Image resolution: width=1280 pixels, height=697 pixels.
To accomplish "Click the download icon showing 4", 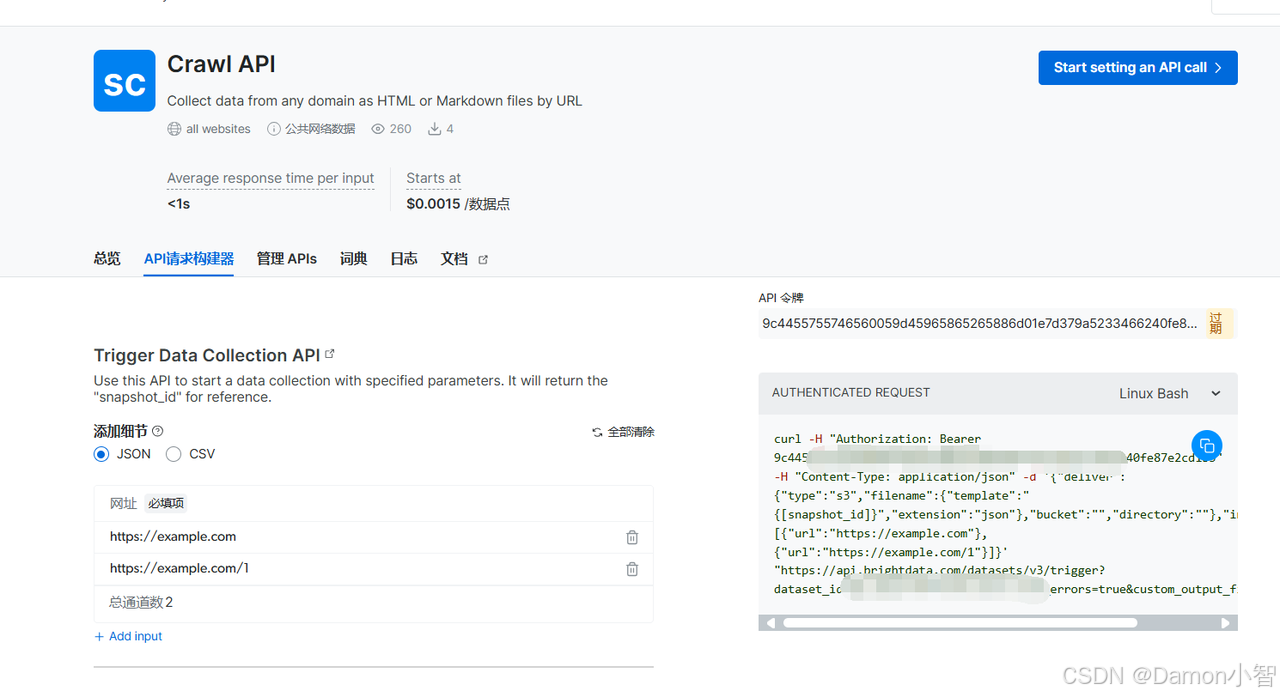I will pos(435,129).
